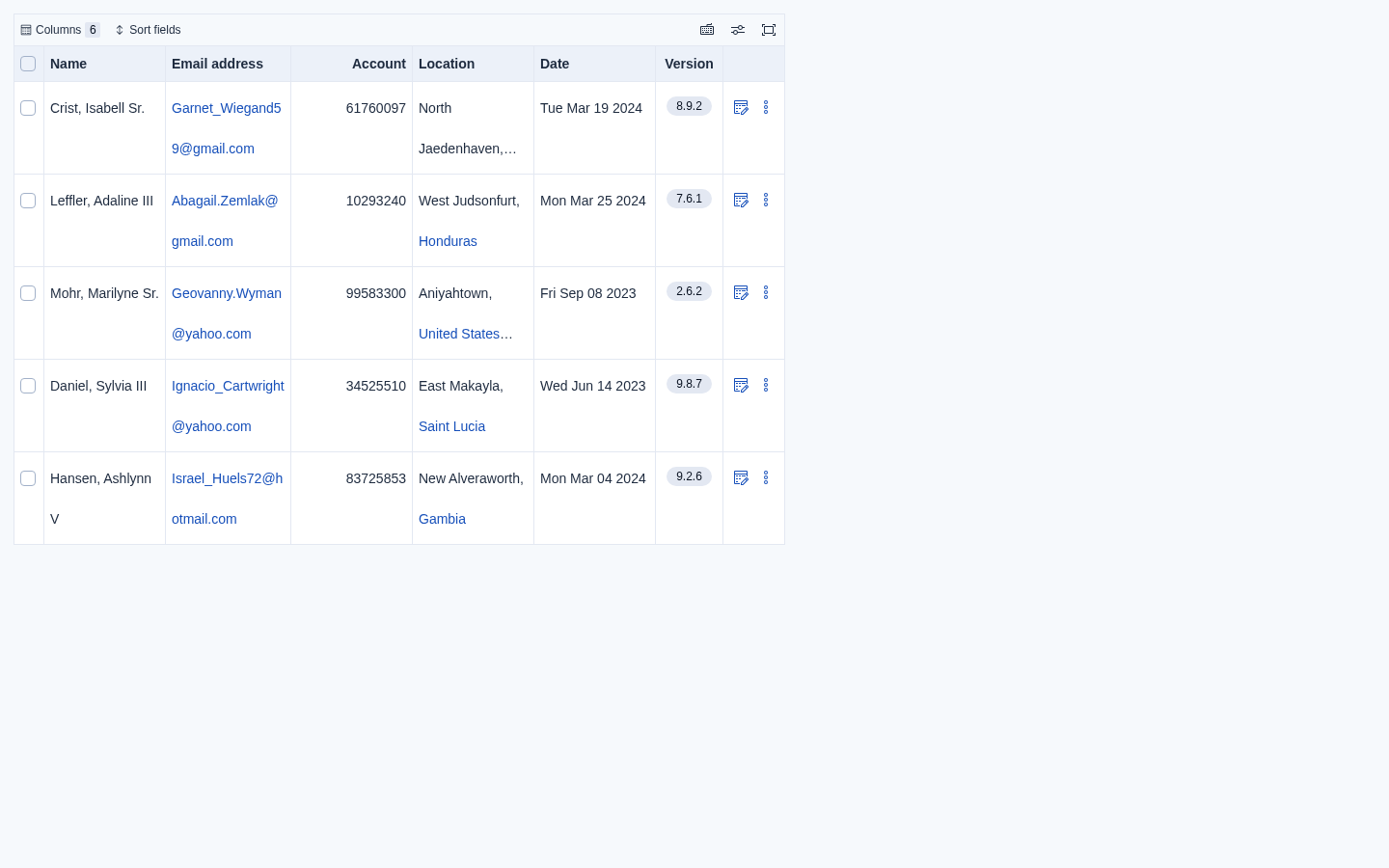Open more actions for Crist, Isabell Sr.

tap(766, 107)
